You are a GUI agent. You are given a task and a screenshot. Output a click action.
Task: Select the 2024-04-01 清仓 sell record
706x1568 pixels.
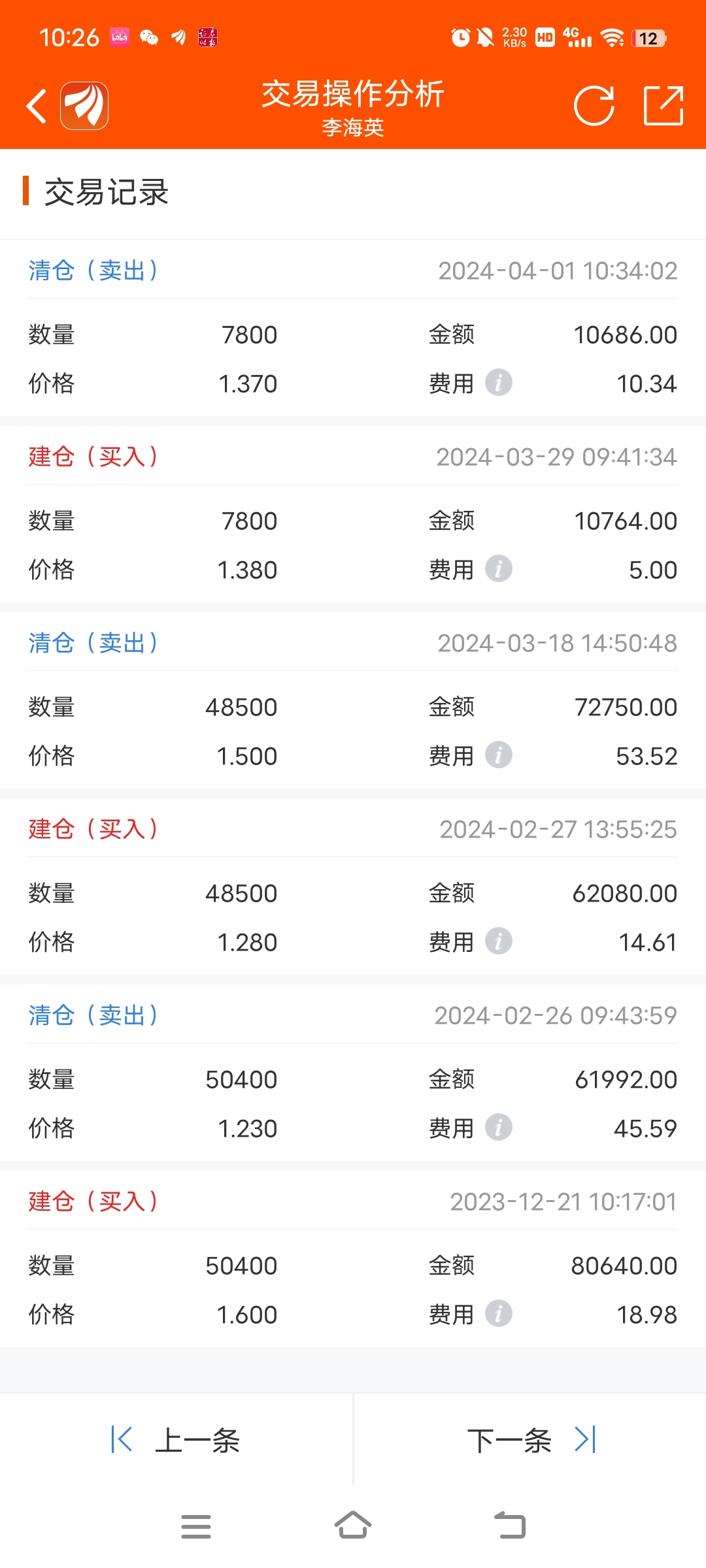pos(353,328)
